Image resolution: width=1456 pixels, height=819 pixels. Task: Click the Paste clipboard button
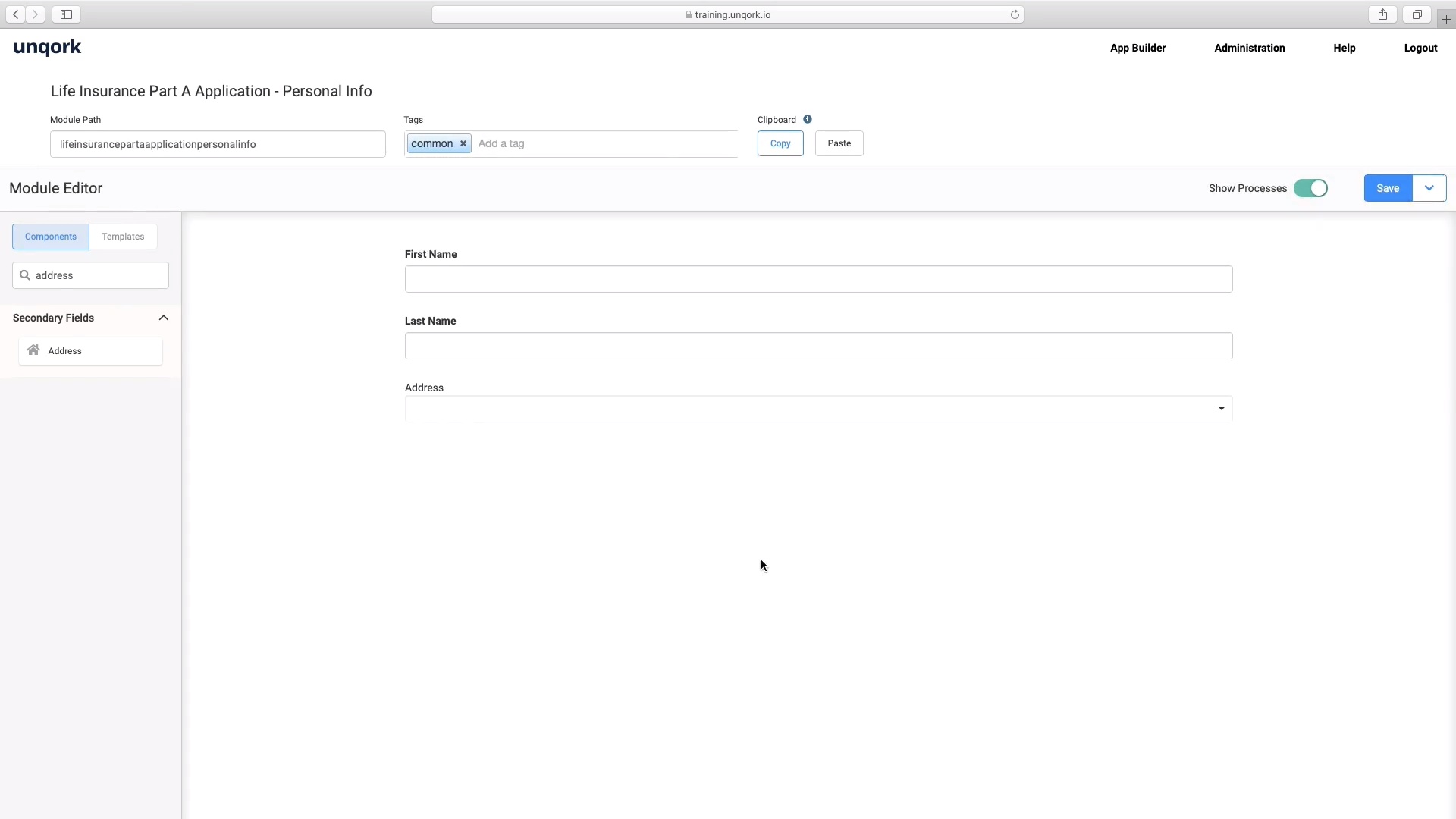click(839, 143)
